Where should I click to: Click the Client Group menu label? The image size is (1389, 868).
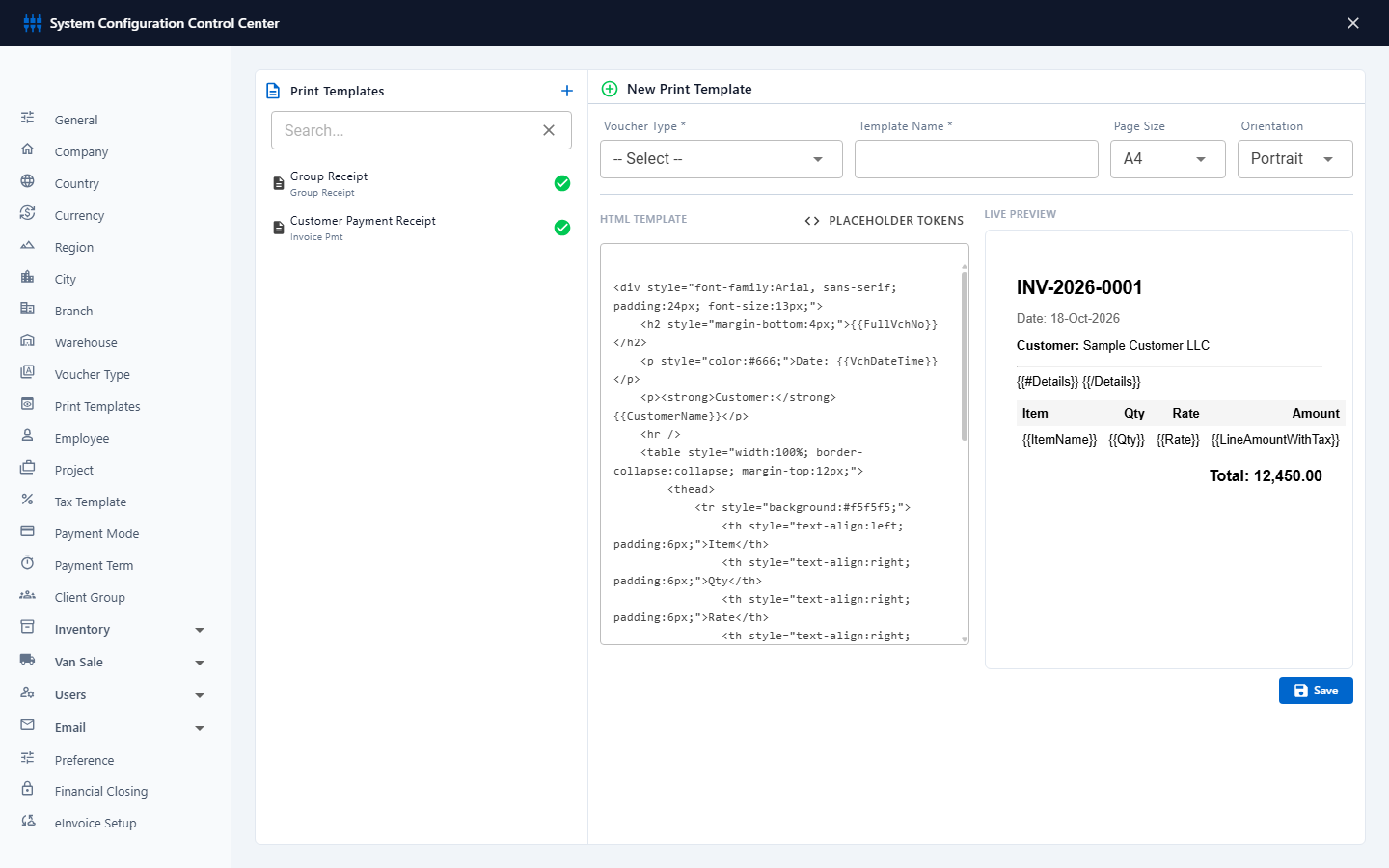point(90,597)
